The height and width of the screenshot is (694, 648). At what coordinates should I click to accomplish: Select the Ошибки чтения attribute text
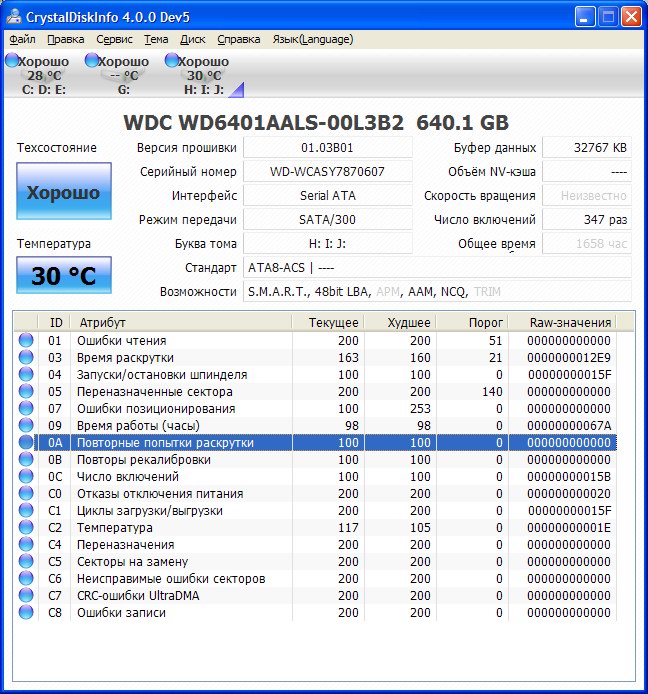tap(122, 340)
